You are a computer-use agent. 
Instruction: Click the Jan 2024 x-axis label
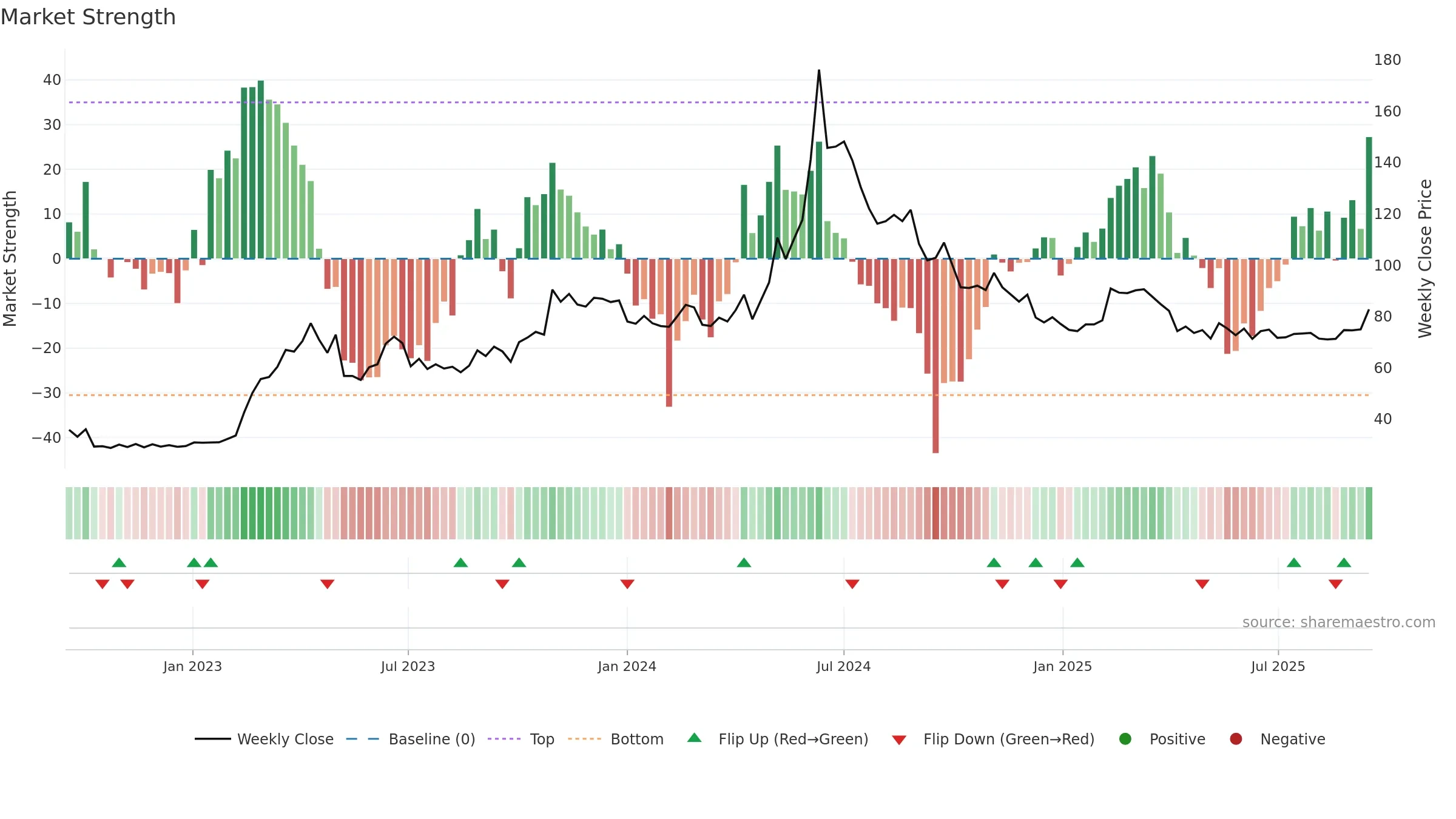point(627,666)
